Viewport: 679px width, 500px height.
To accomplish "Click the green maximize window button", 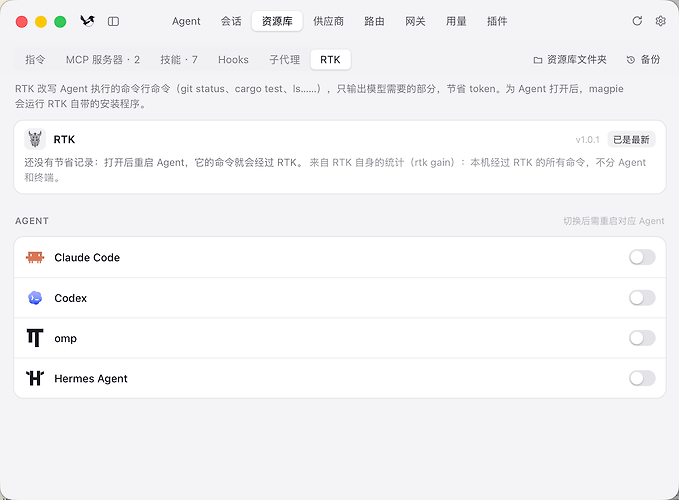I will 60,21.
